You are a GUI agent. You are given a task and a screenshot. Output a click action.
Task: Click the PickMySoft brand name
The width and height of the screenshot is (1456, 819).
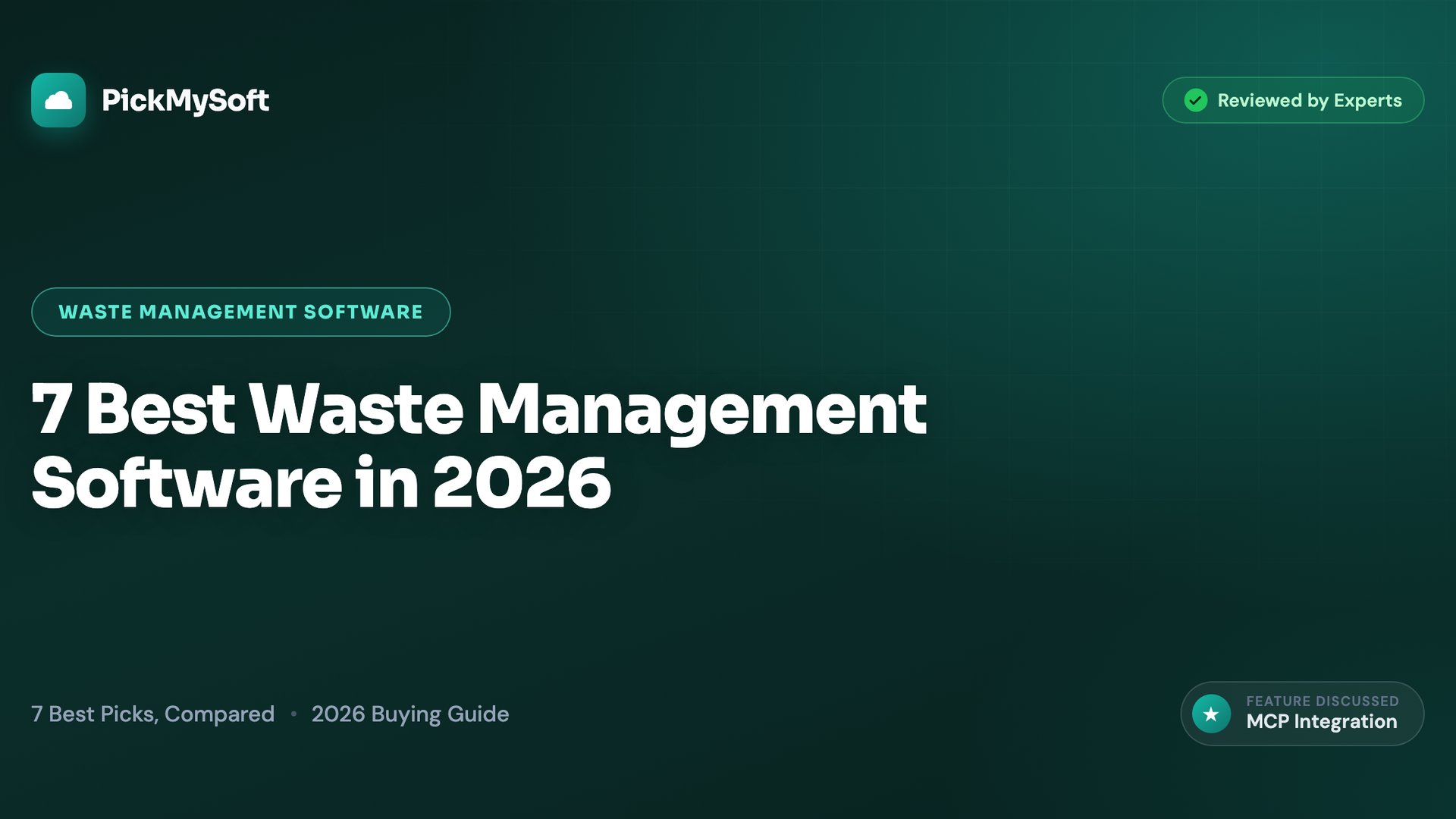[x=185, y=101]
